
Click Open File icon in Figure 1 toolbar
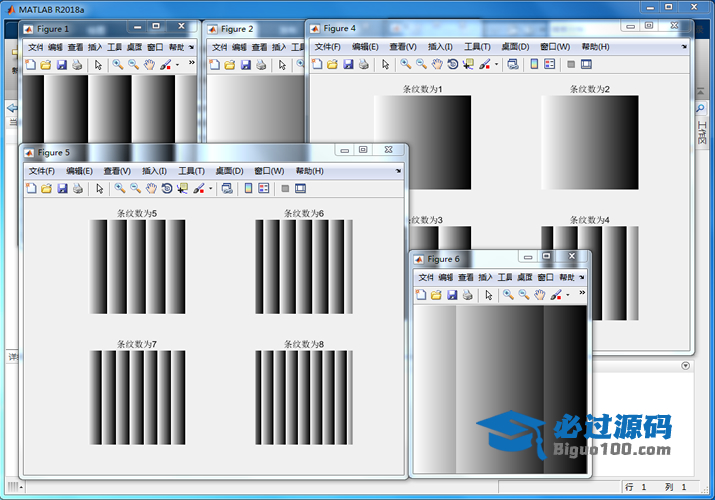(46, 65)
